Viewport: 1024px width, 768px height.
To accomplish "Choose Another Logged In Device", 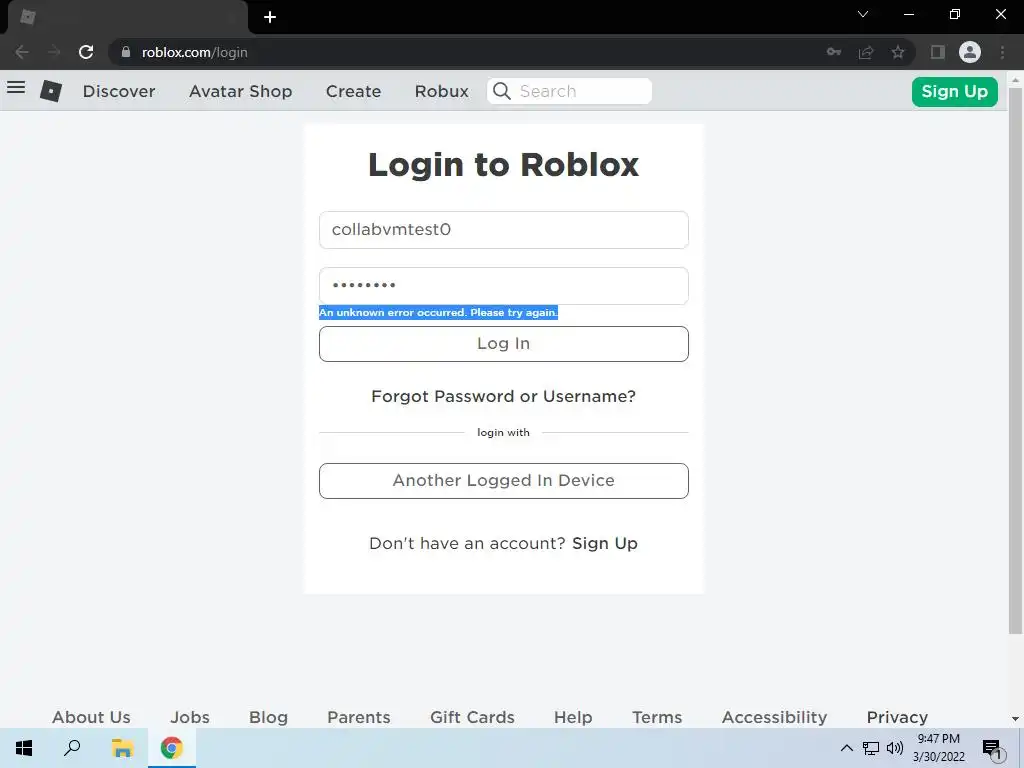I will coord(504,481).
